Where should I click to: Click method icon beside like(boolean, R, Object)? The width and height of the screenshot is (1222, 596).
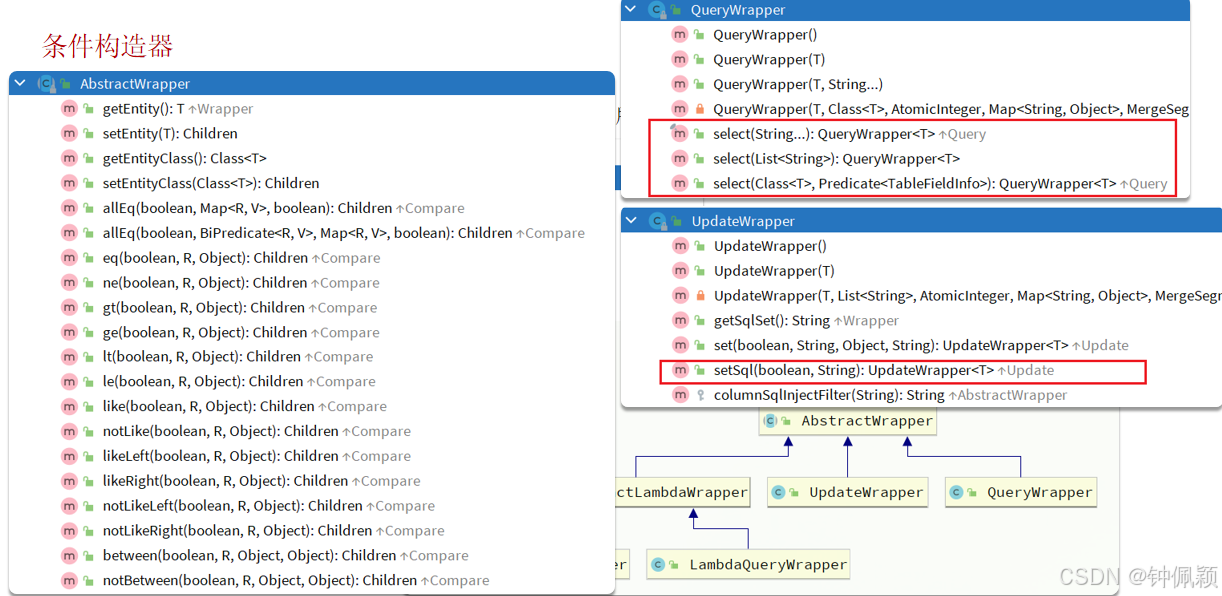click(x=69, y=406)
